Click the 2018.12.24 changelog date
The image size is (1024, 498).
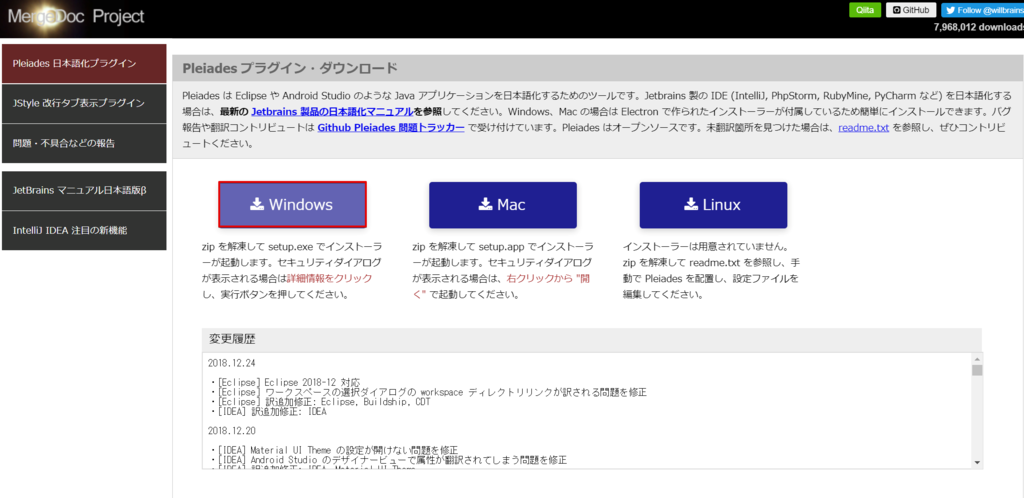click(x=232, y=363)
